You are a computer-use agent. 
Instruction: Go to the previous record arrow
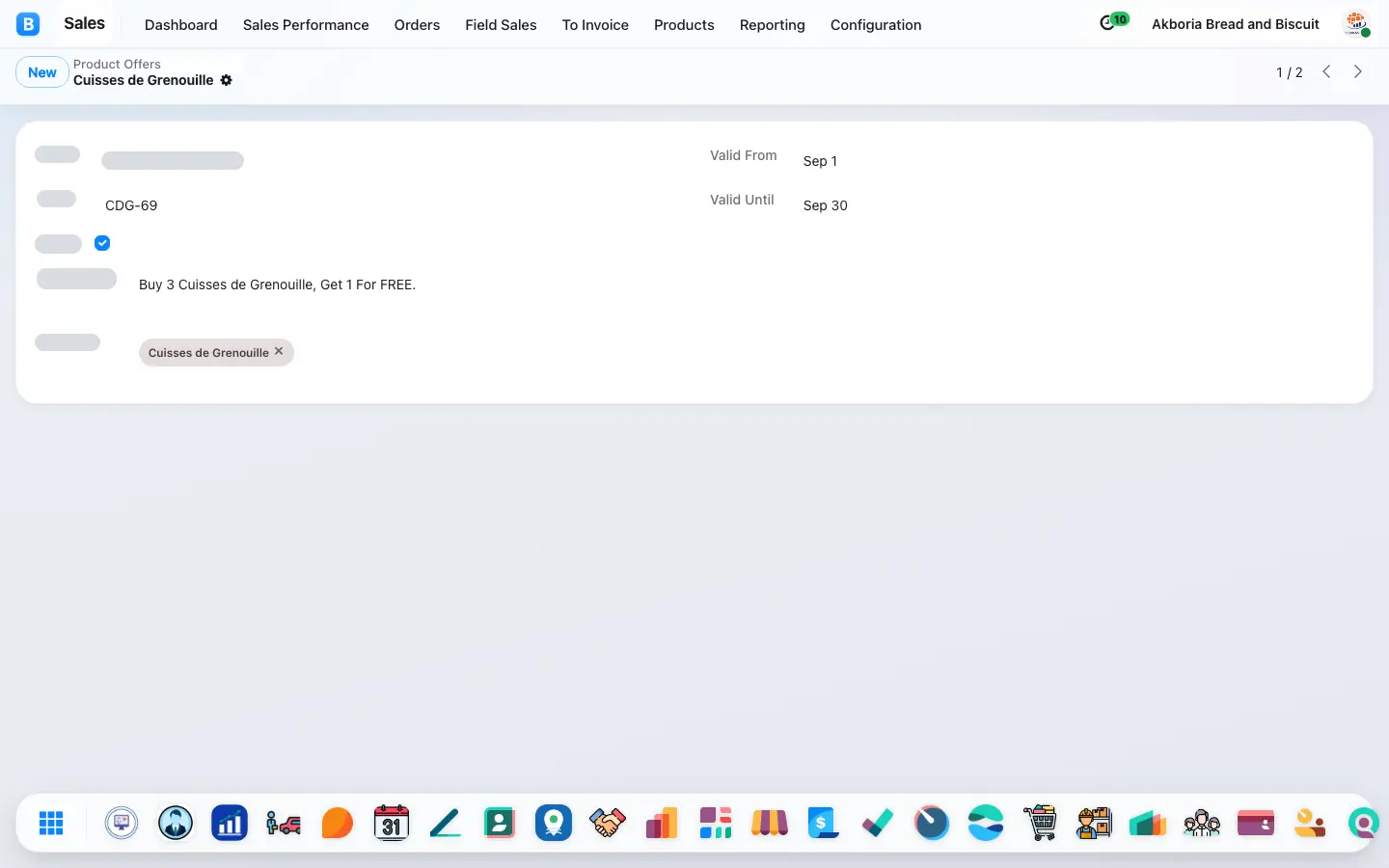pos(1327,71)
